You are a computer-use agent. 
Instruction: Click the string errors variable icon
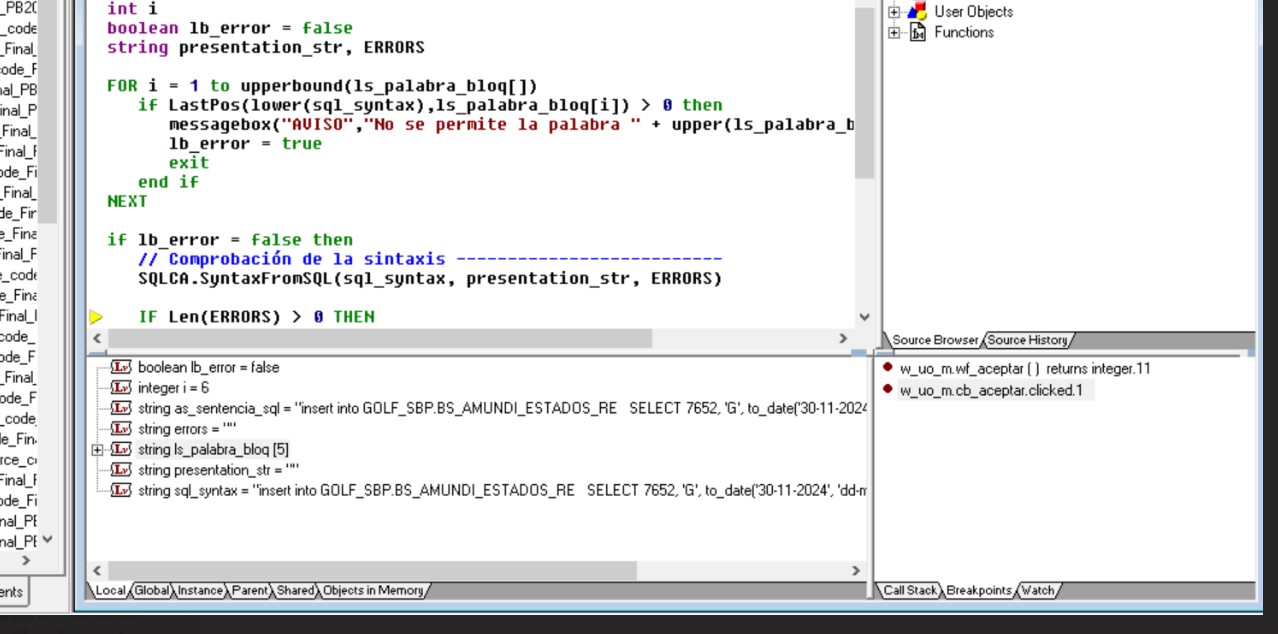(x=122, y=429)
